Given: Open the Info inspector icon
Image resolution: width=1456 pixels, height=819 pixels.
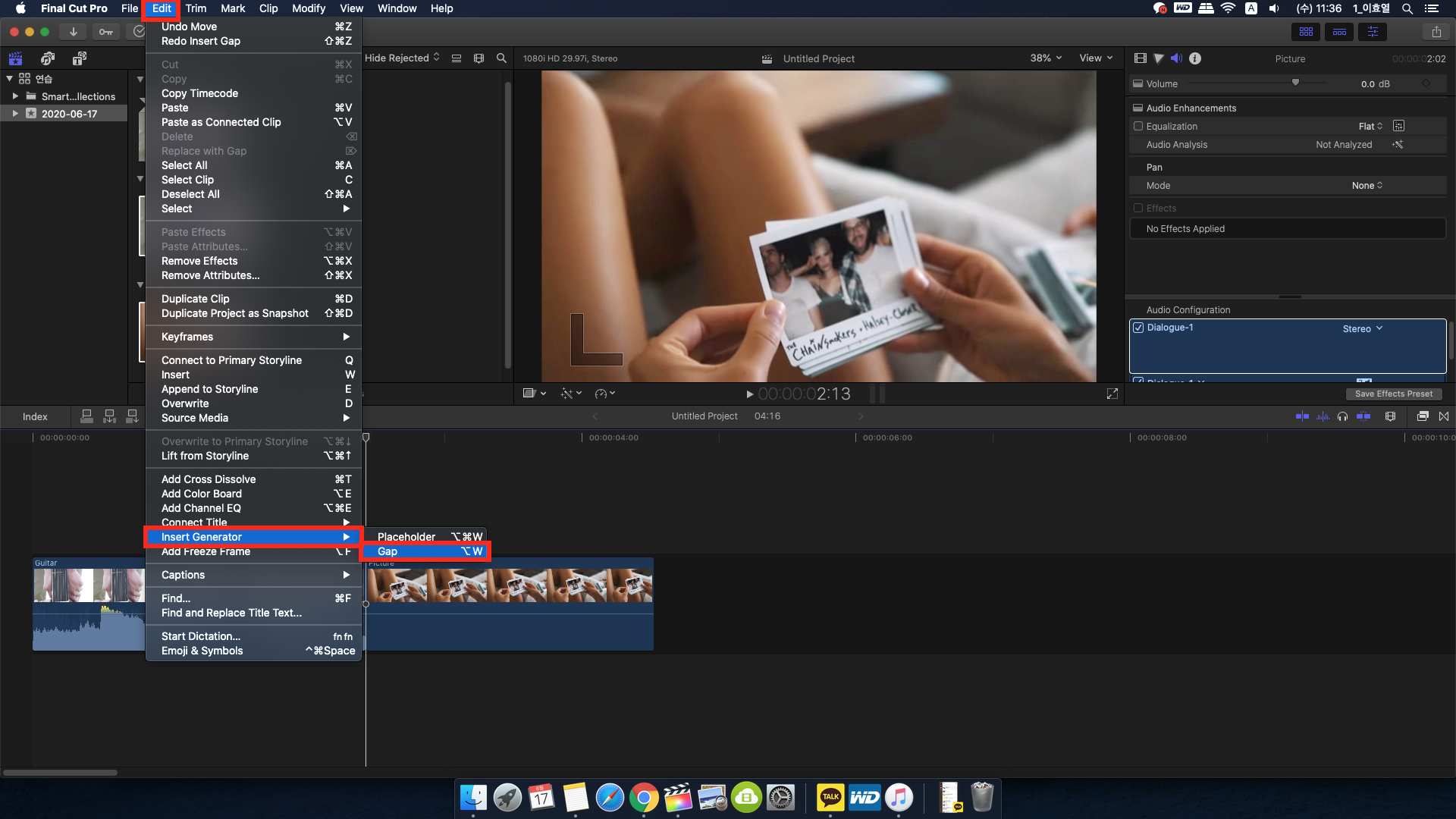Looking at the screenshot, I should point(1195,58).
